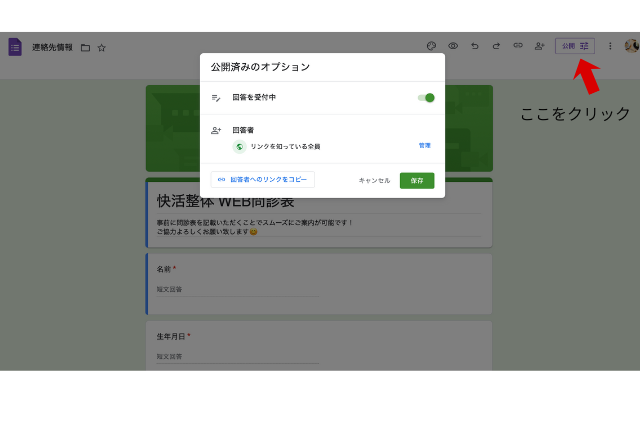
Task: Open the Google account avatar
Action: pos(632,46)
